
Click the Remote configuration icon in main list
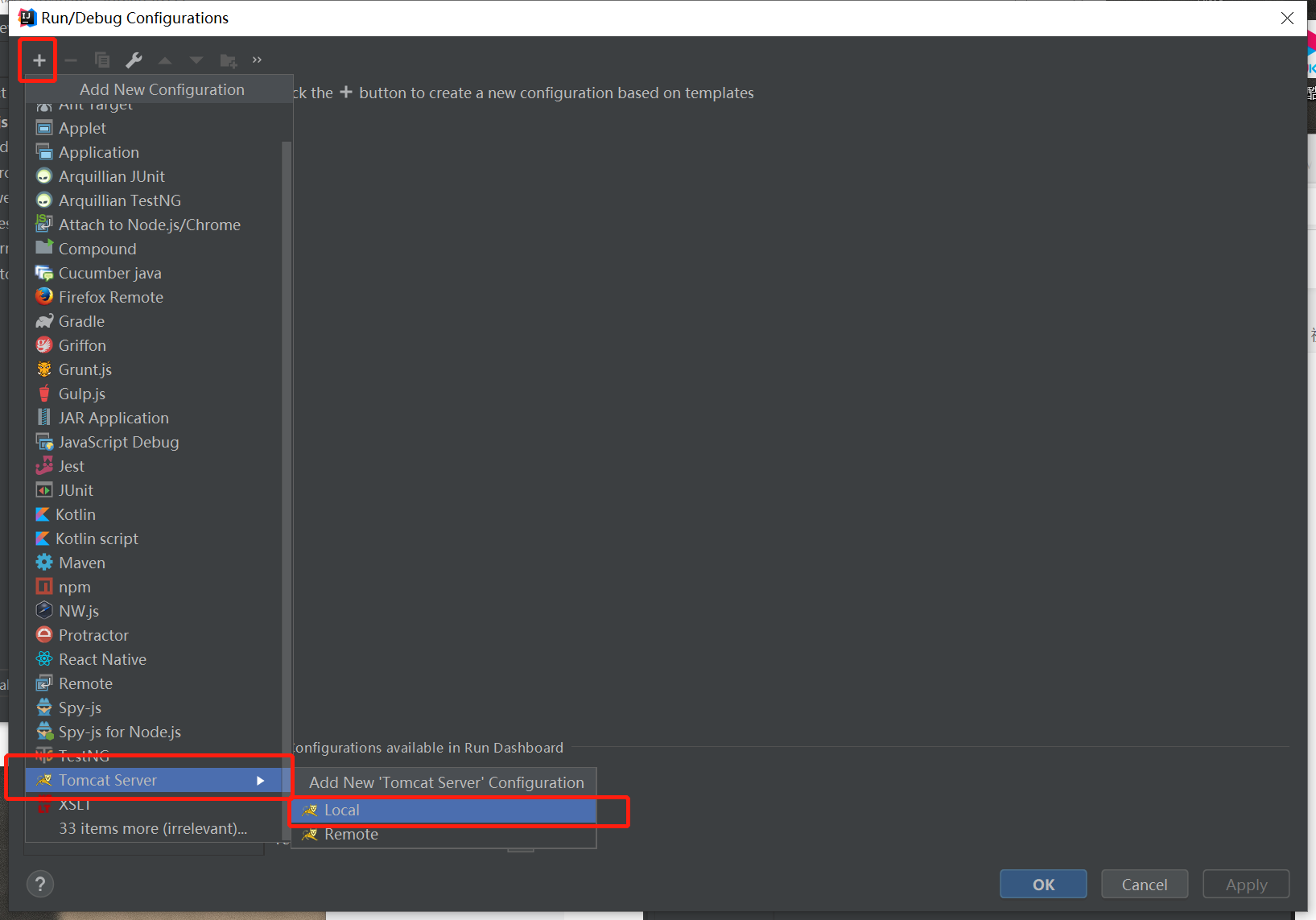click(44, 683)
